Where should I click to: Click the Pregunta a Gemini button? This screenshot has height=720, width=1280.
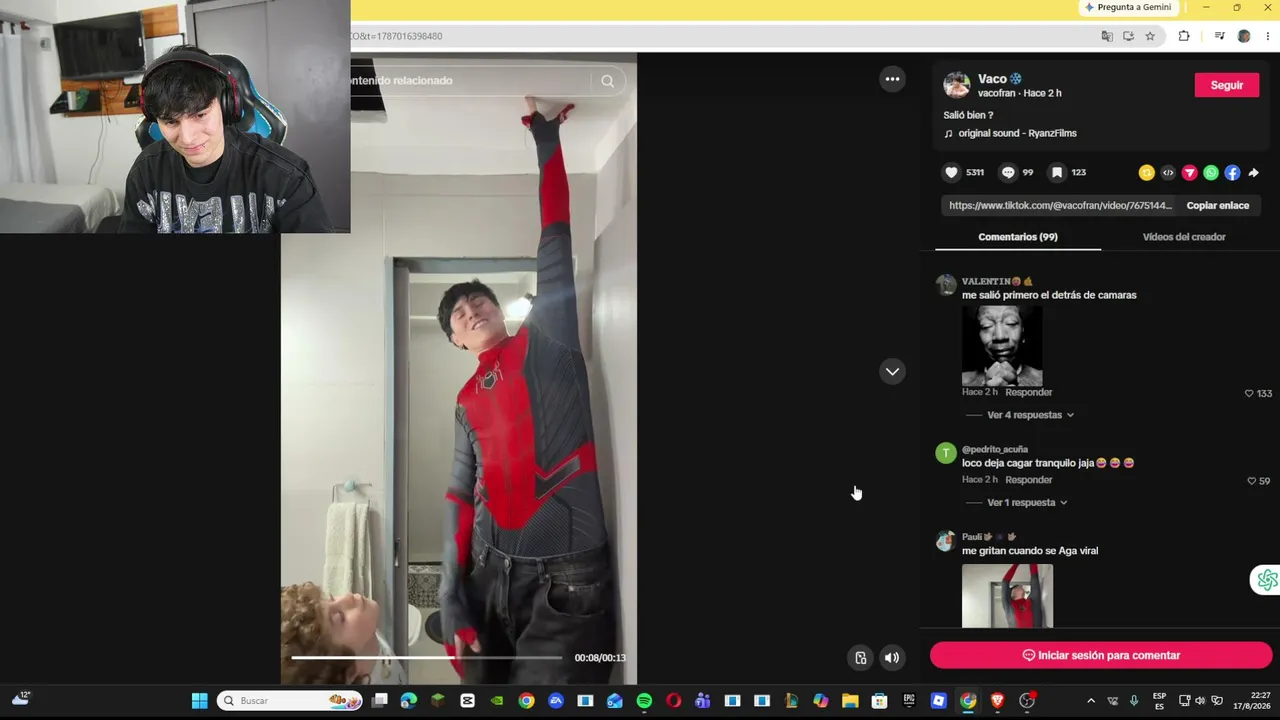coord(1128,7)
